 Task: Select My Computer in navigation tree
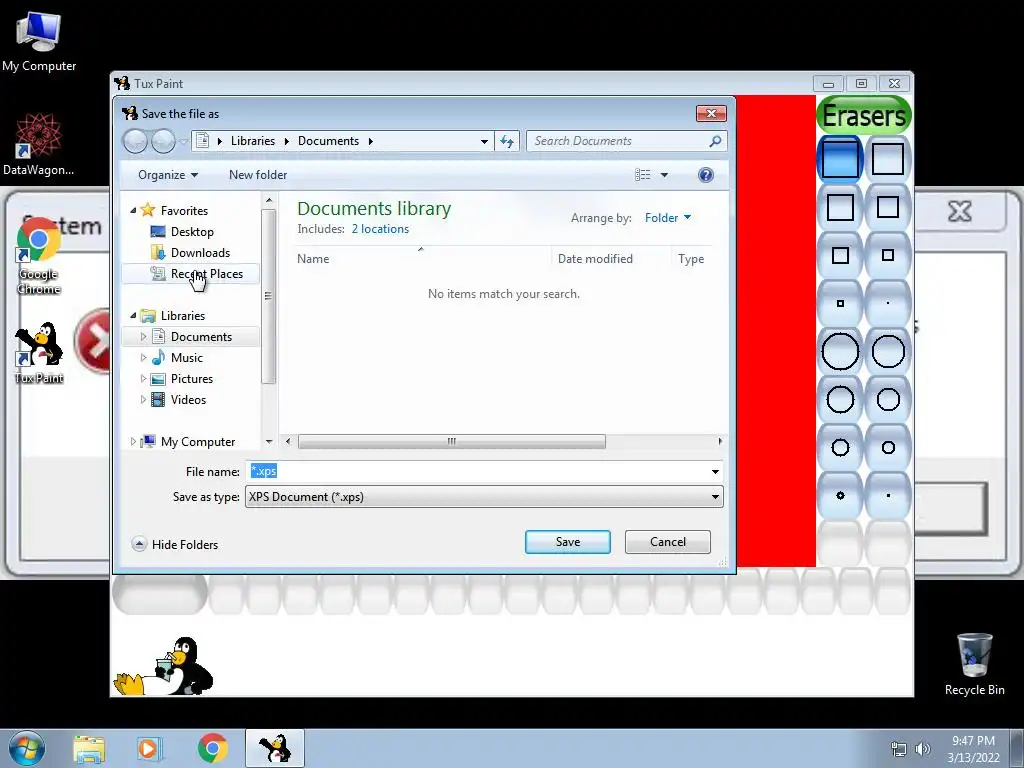pyautogui.click(x=197, y=441)
